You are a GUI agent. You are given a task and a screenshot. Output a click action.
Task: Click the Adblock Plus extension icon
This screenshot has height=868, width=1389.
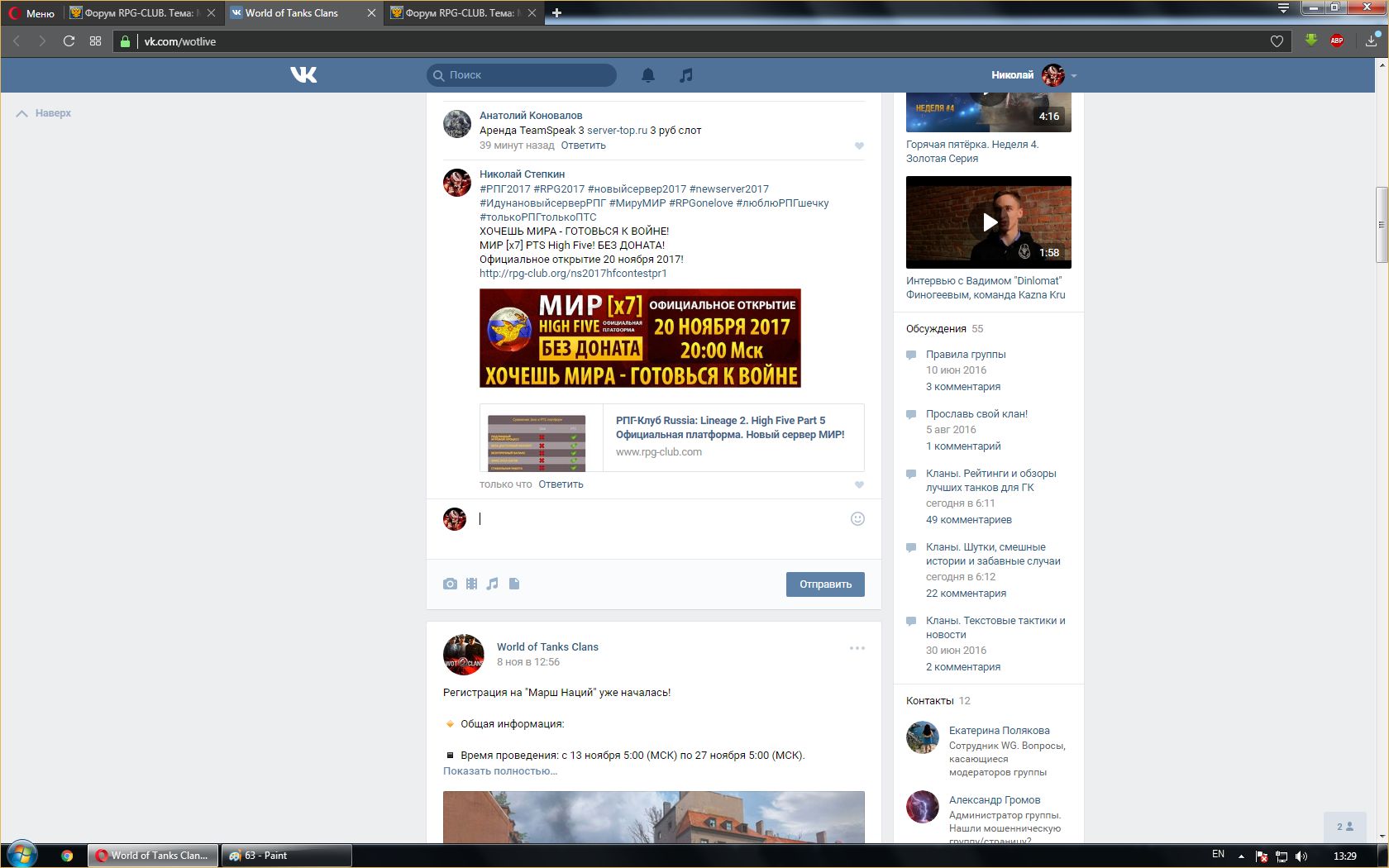(1337, 41)
